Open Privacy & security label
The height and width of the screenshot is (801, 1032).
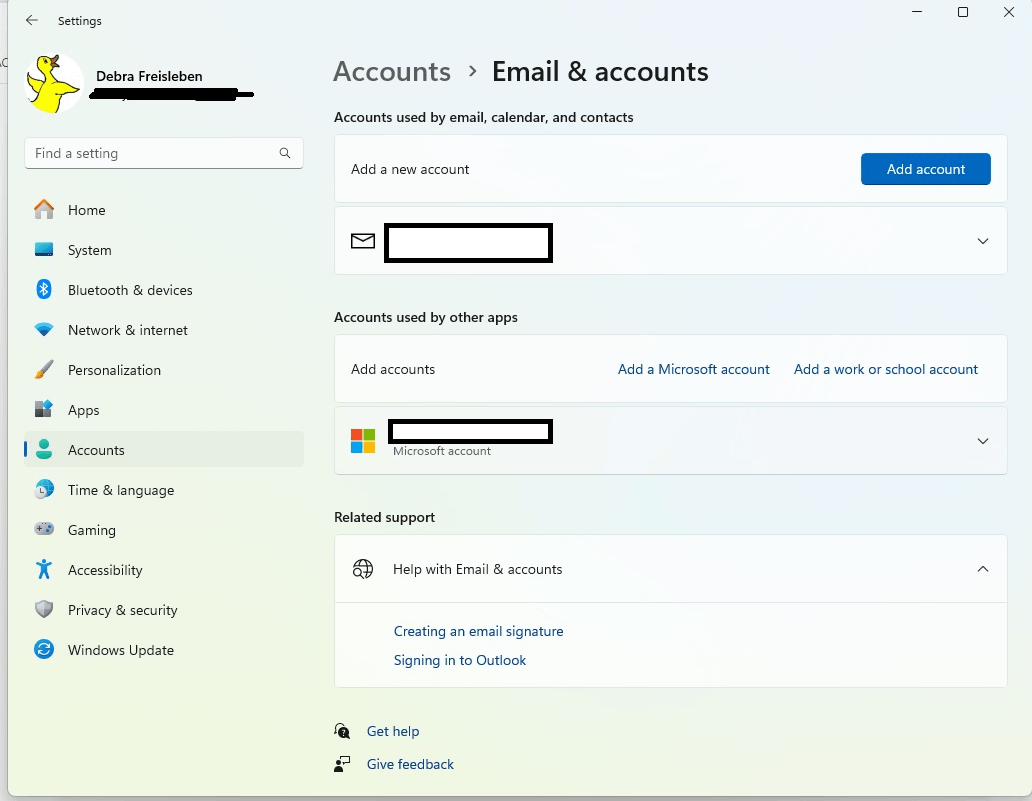[122, 610]
